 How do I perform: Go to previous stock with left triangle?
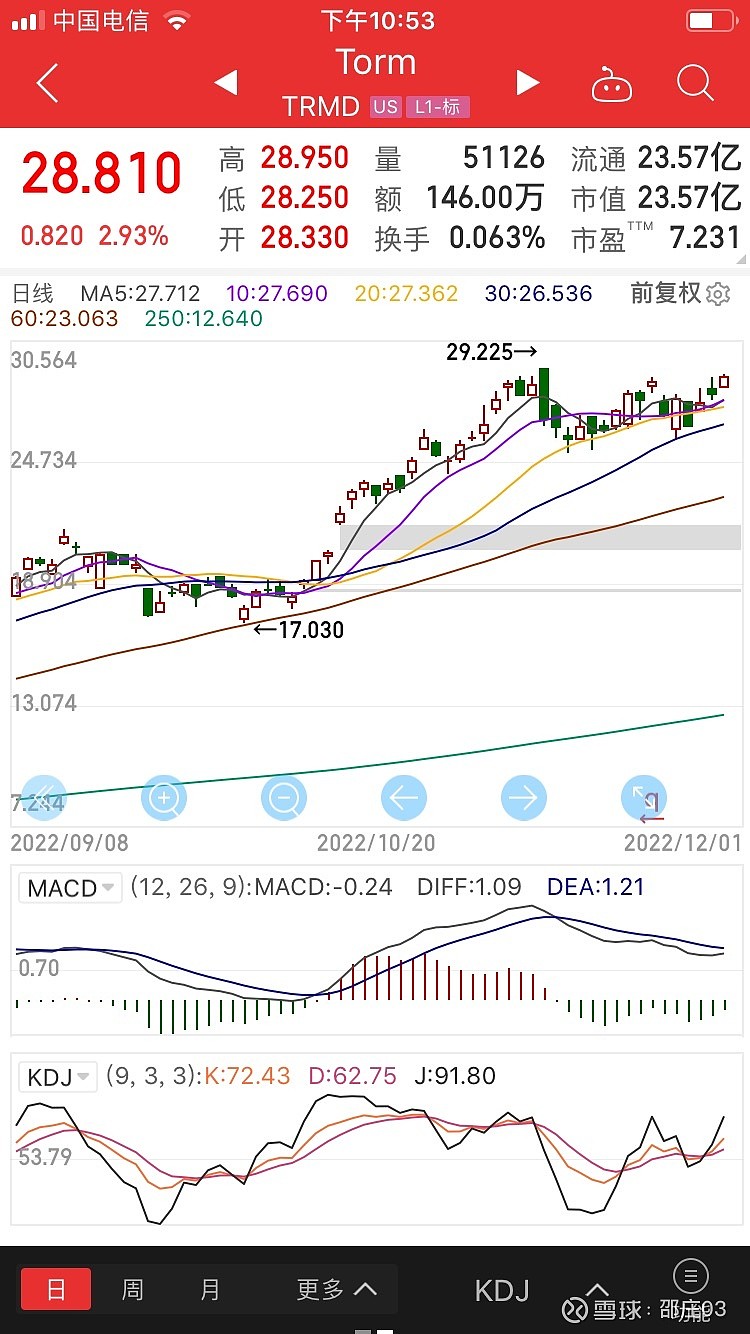[x=226, y=83]
